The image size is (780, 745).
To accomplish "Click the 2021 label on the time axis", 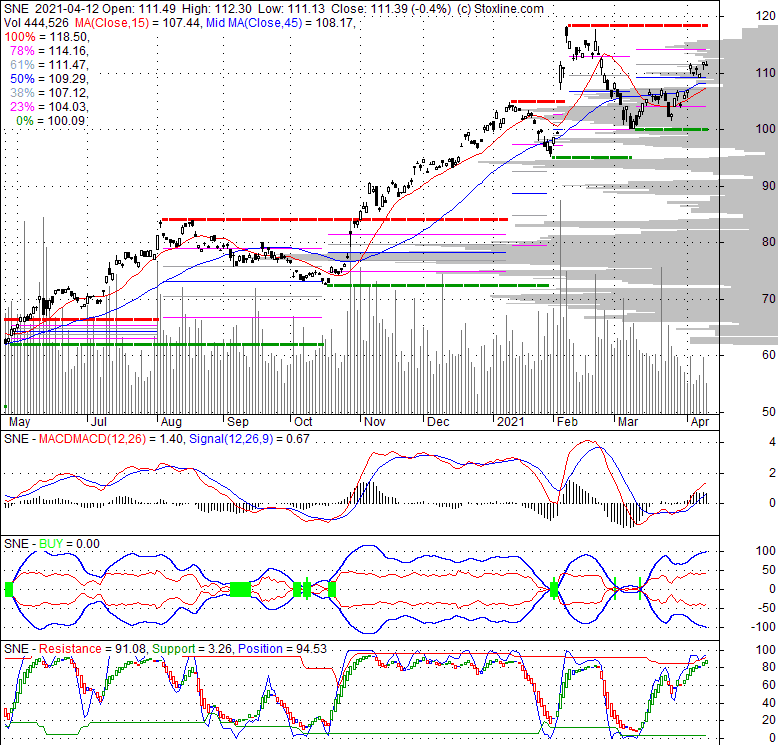I will point(511,422).
